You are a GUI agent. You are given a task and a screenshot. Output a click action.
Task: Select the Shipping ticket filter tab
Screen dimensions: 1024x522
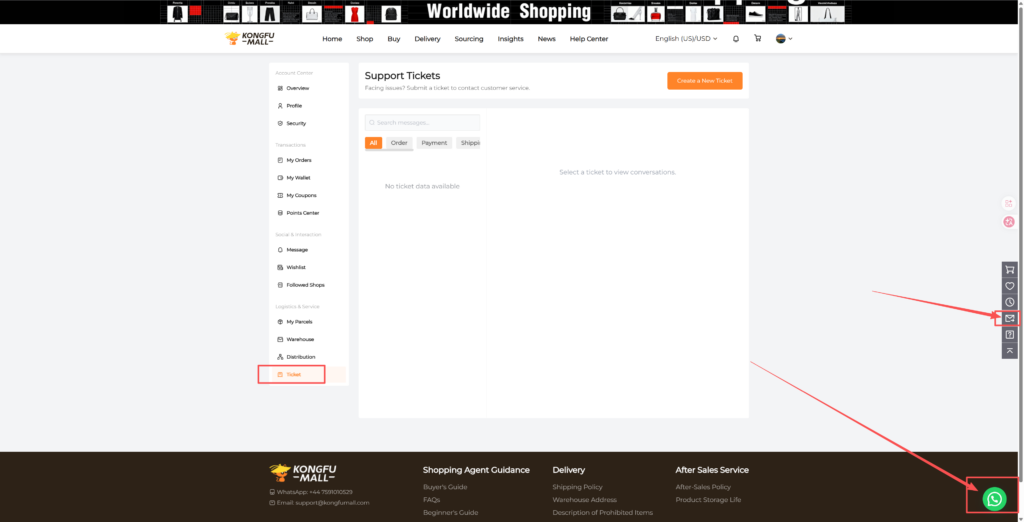468,143
